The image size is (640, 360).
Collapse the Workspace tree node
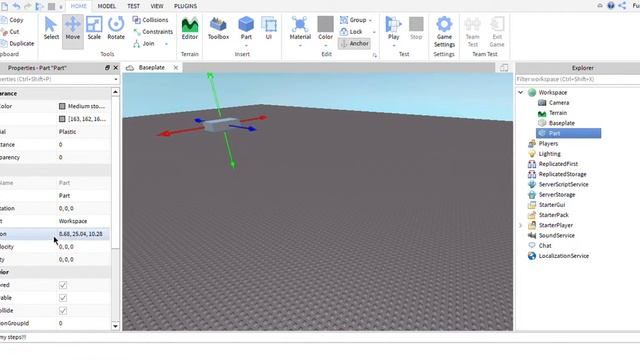(x=520, y=92)
